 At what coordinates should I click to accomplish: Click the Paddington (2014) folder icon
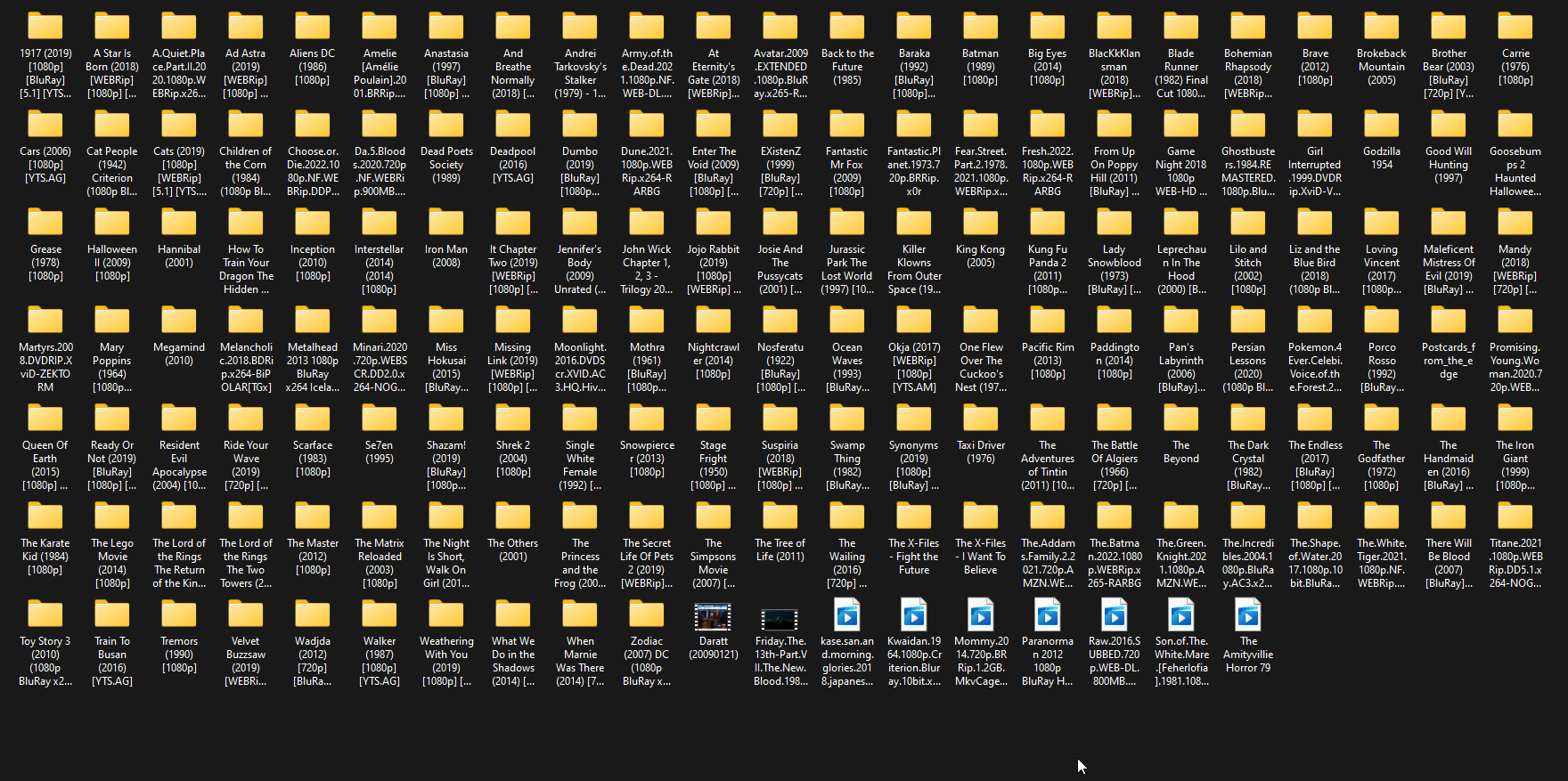(x=1115, y=321)
